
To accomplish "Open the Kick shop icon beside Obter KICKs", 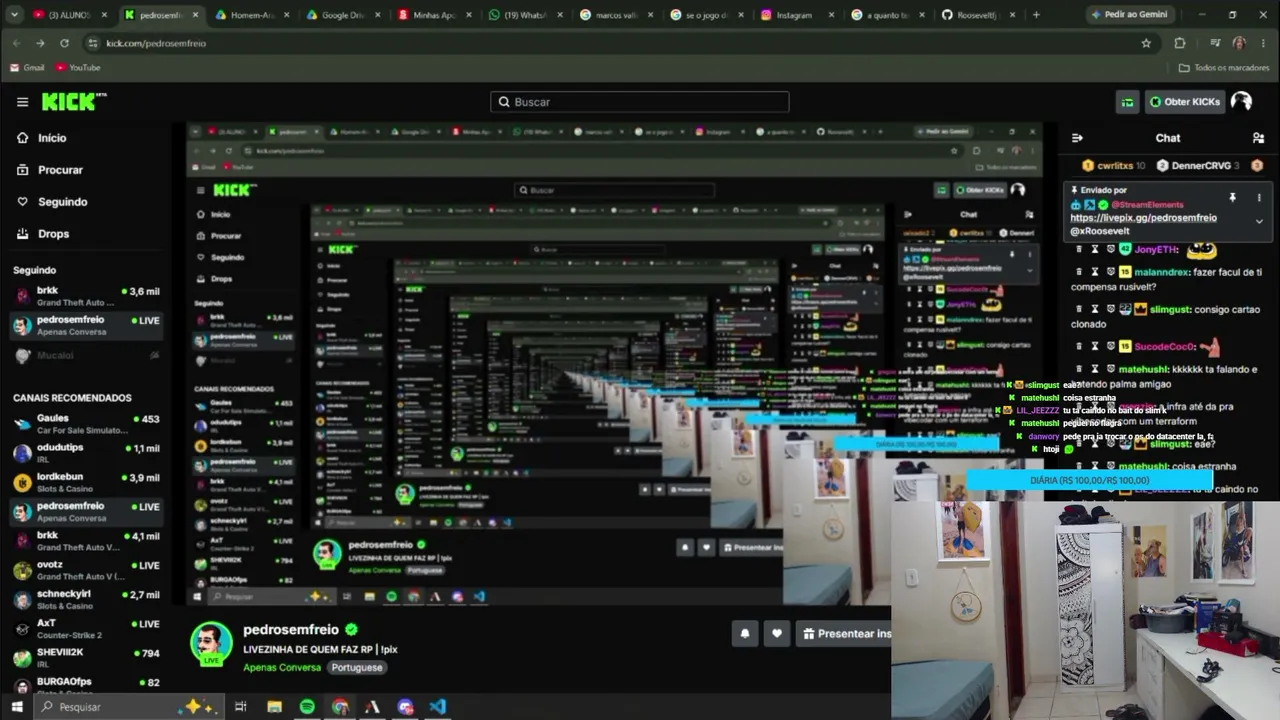I will pos(1127,102).
